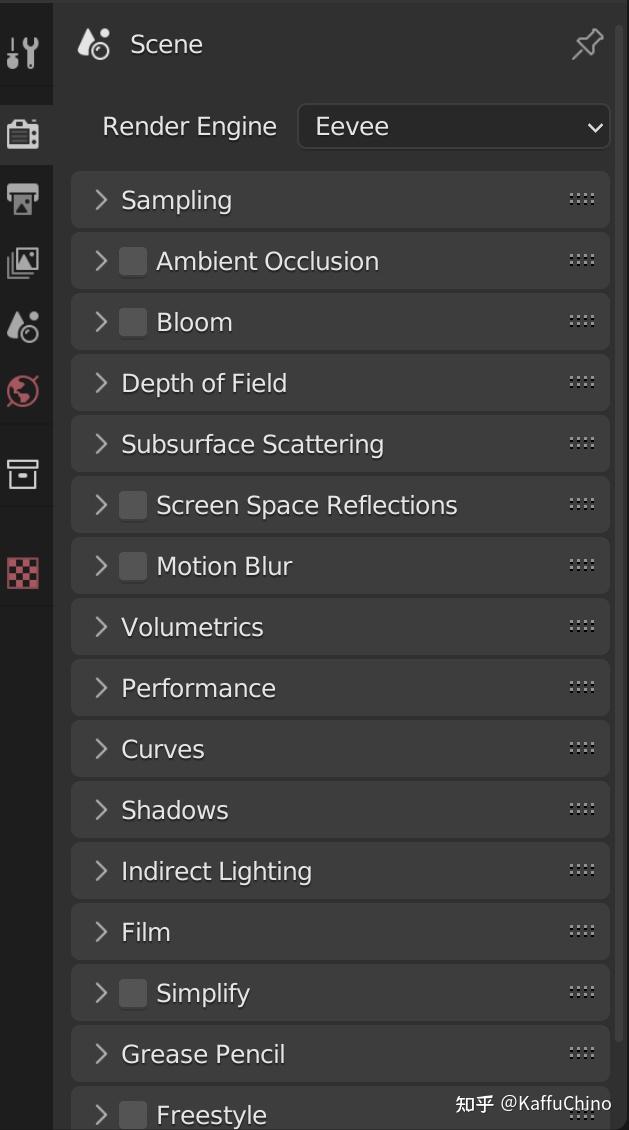Click the Grease Pencil panel header

click(x=203, y=1054)
